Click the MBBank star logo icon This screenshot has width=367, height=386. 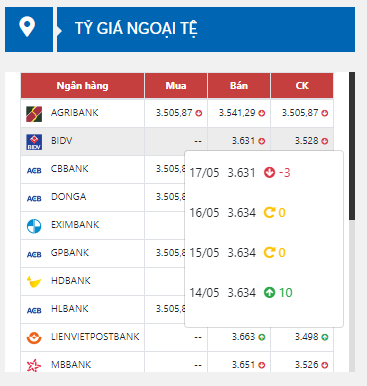click(x=34, y=365)
